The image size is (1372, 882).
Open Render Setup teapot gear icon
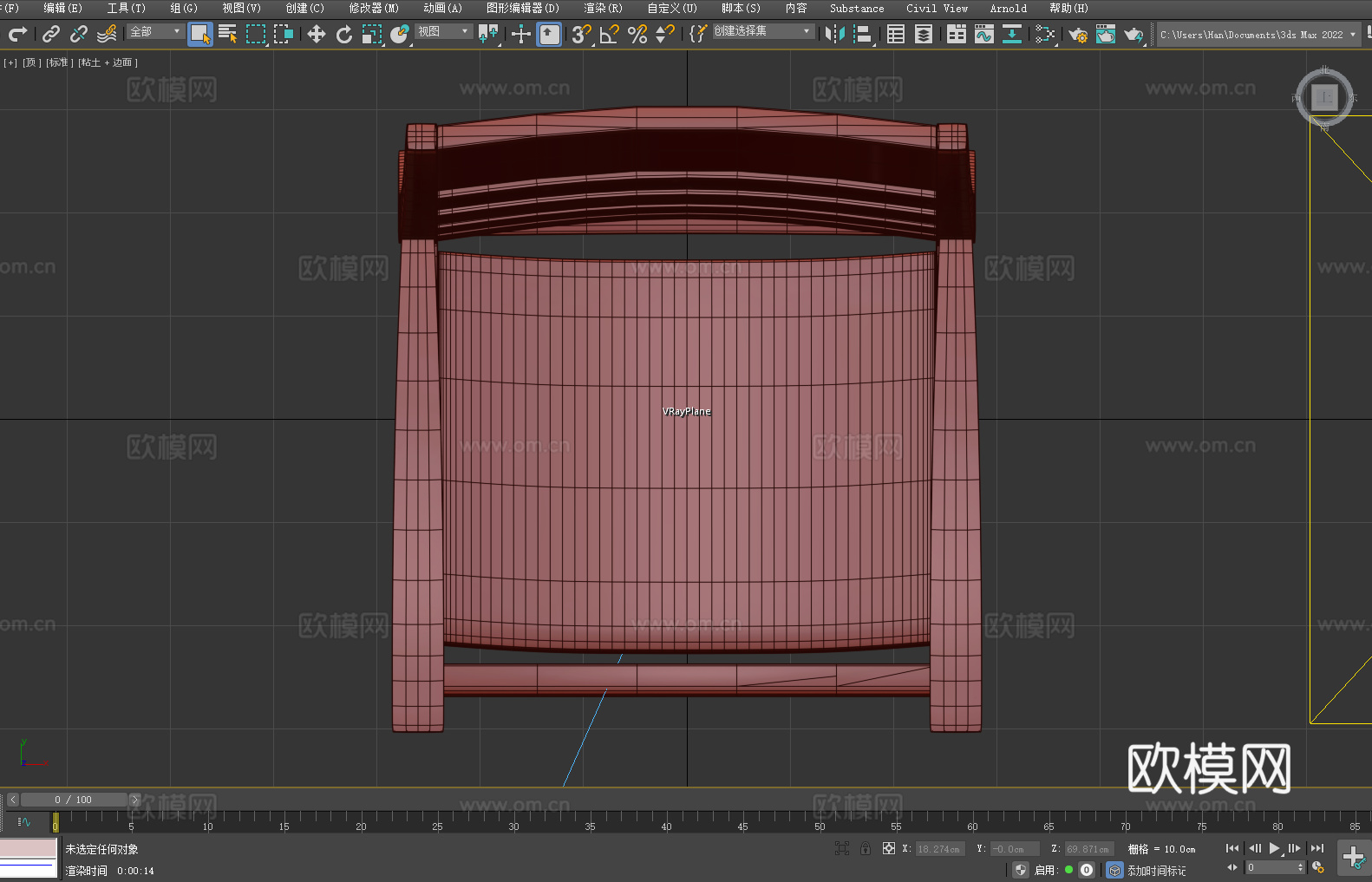pos(1078,34)
